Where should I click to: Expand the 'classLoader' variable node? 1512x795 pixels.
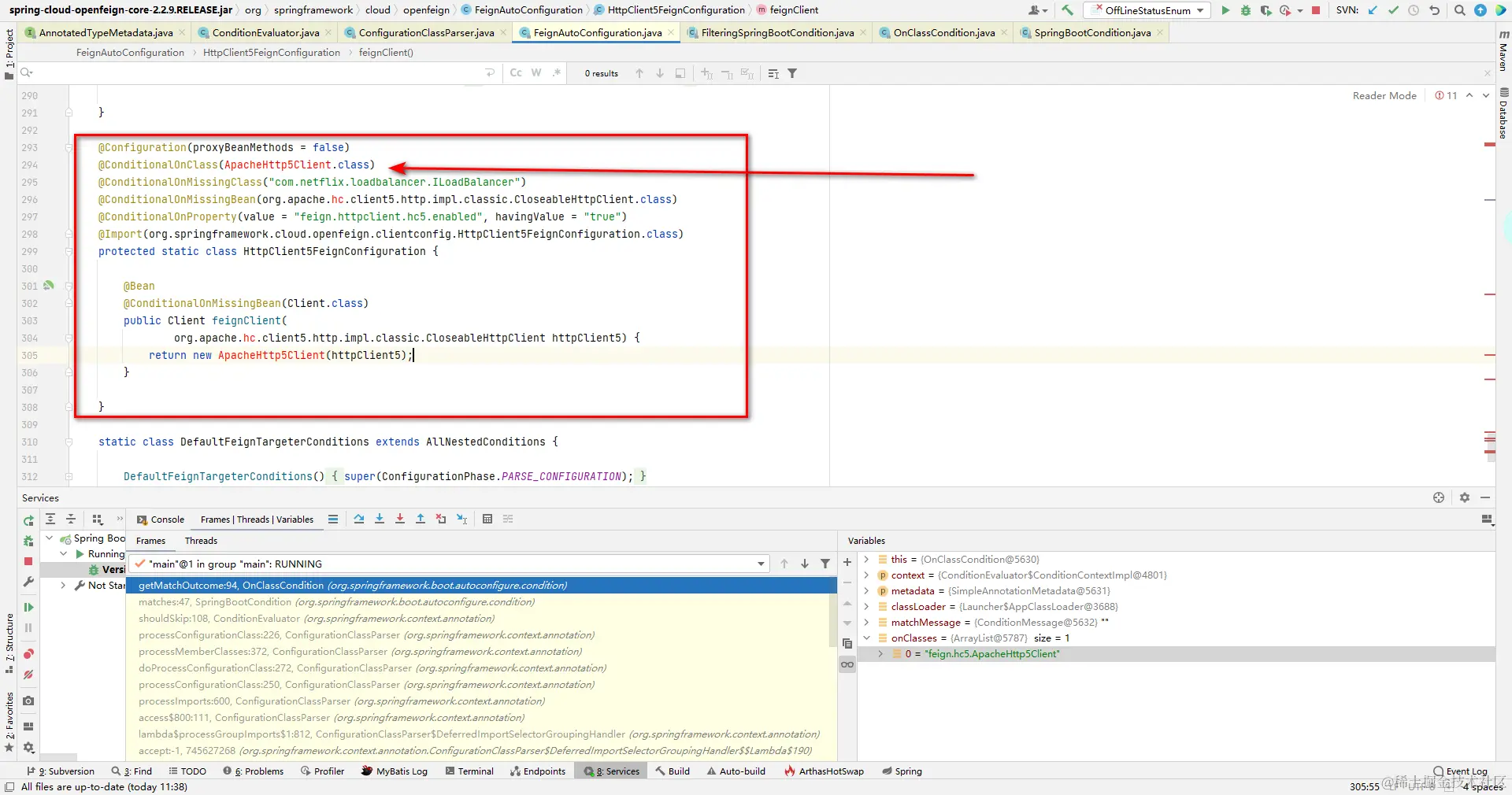point(866,607)
